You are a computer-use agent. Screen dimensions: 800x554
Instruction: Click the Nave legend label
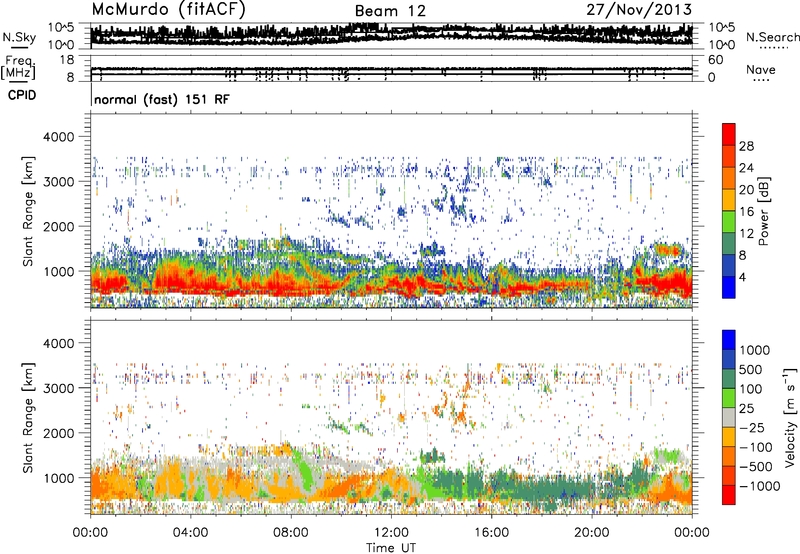[x=761, y=69]
